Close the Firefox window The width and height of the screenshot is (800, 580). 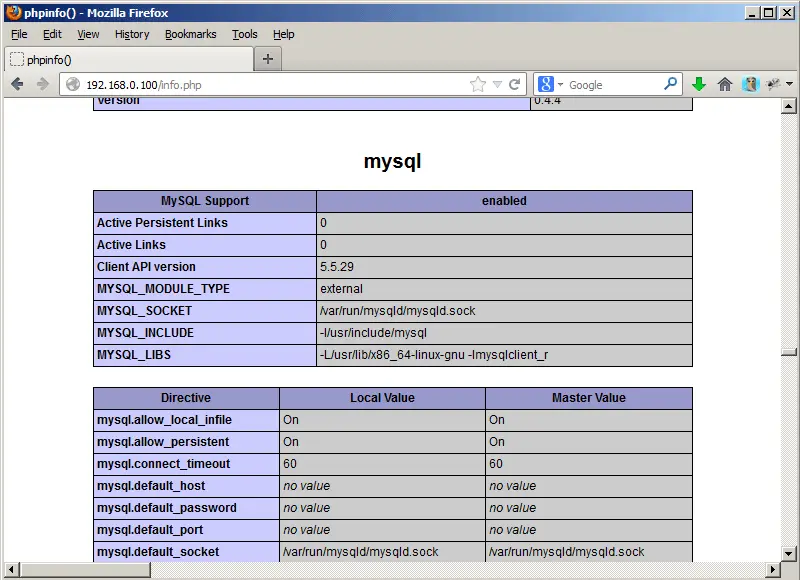787,13
